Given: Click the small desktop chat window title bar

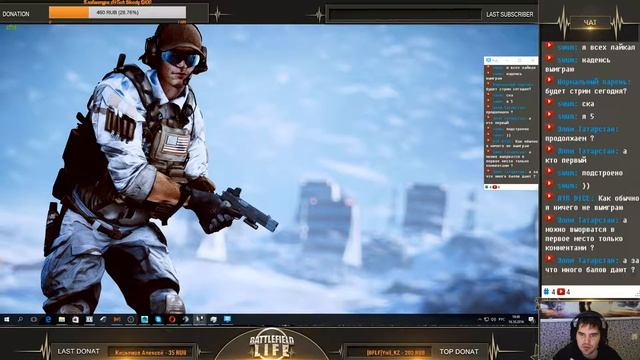Looking at the screenshot, I should click(511, 60).
